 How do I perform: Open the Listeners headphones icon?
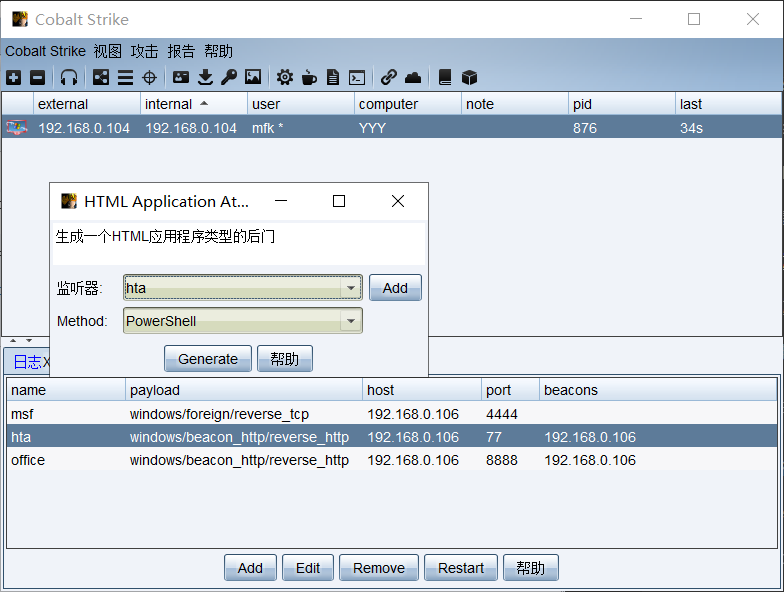tap(69, 77)
